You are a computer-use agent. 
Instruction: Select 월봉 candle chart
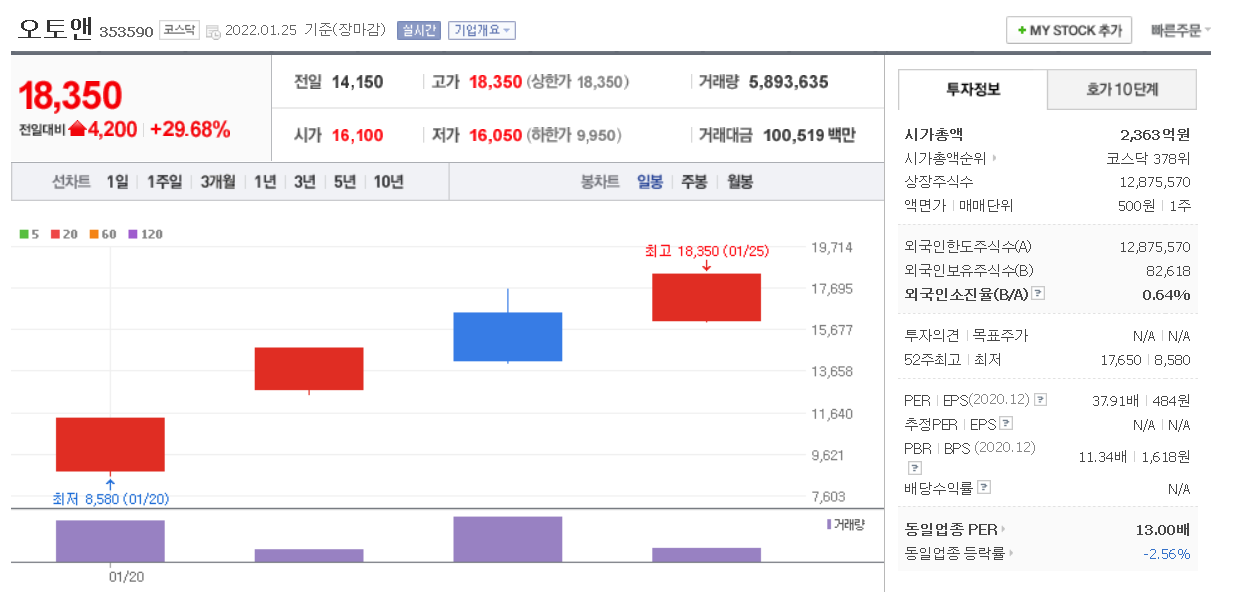(740, 182)
